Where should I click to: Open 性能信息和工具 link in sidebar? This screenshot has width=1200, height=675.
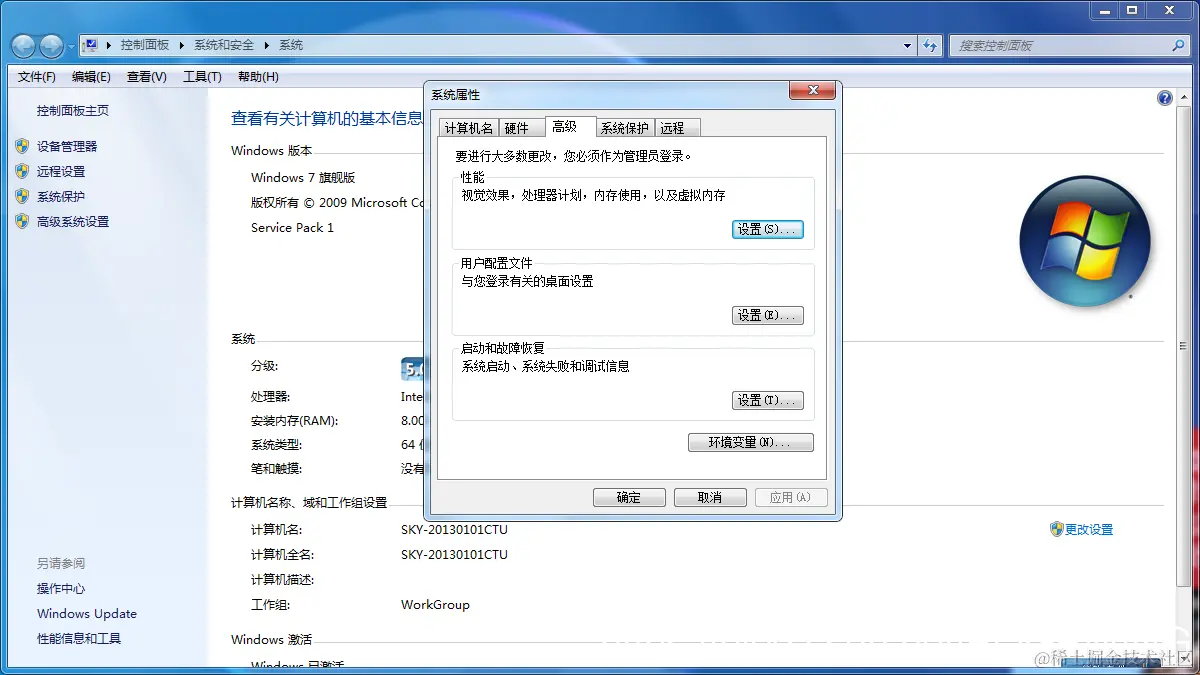[x=79, y=639]
